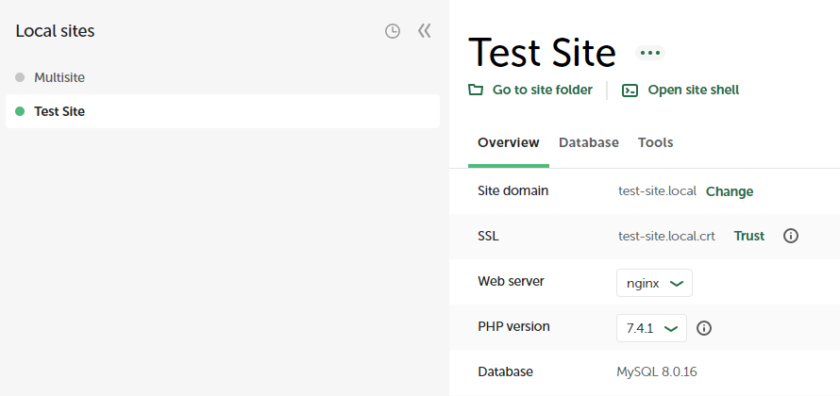
Task: Expand the nginx web server dropdown
Action: pyautogui.click(x=654, y=283)
